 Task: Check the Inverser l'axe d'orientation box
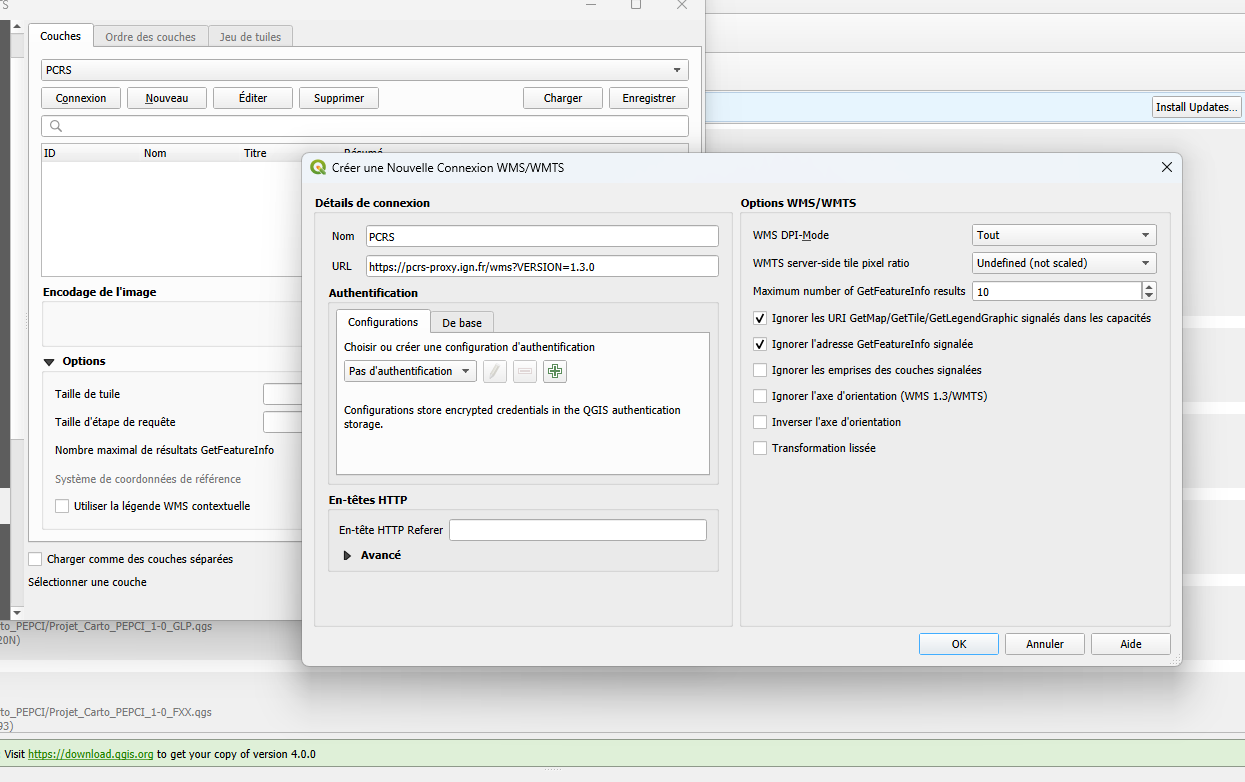[760, 422]
